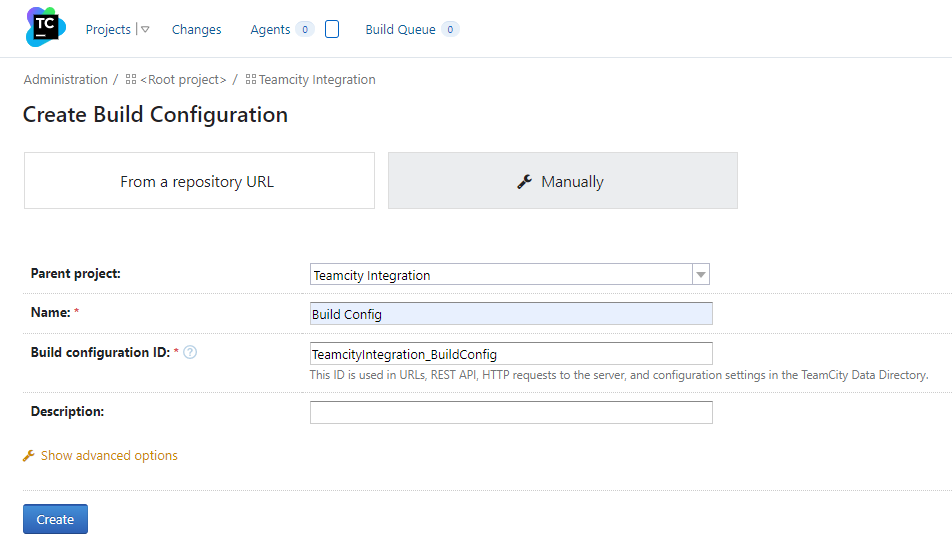Click the TeamCity logo
Viewport: 952px width, 548px height.
click(x=45, y=28)
